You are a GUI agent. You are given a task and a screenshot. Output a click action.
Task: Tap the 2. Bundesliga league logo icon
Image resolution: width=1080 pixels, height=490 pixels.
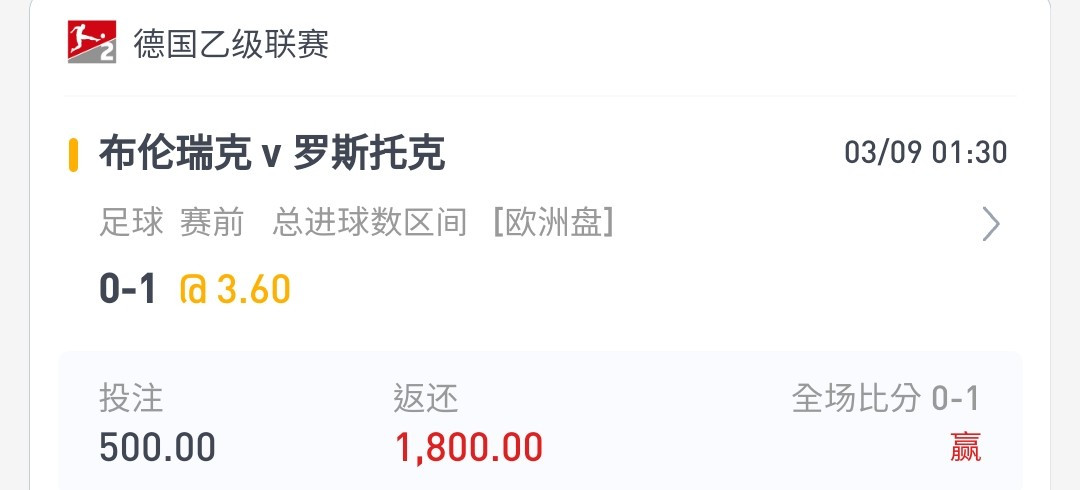tap(92, 42)
